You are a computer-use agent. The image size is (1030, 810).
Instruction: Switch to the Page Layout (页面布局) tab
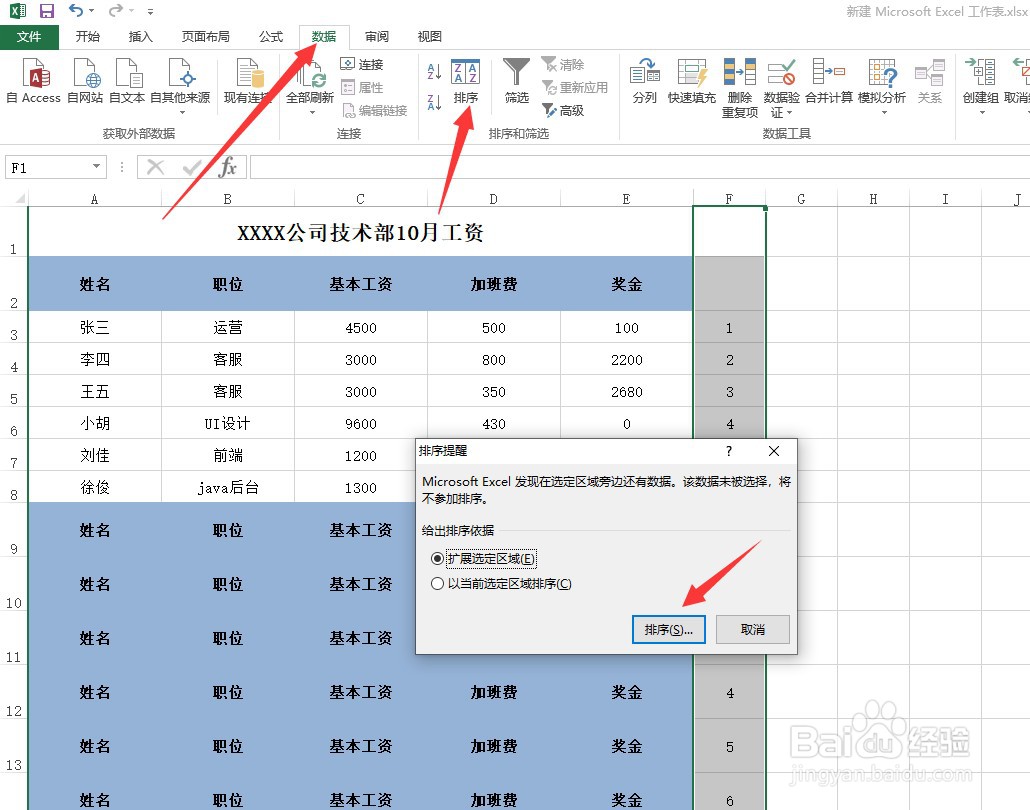click(206, 37)
